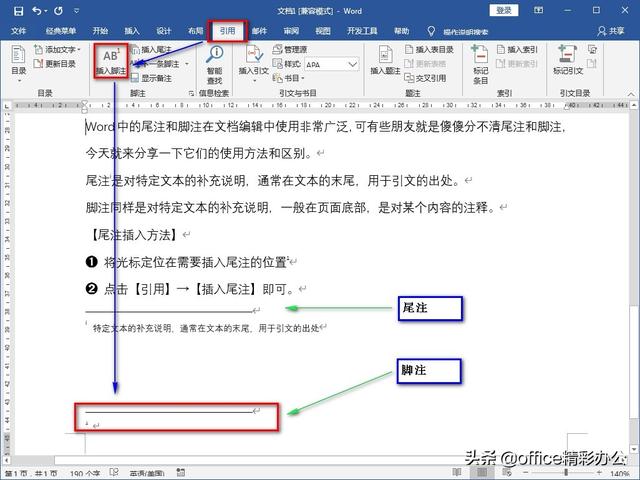
Task: Click 更新目录 button
Action: pyautogui.click(x=55, y=64)
